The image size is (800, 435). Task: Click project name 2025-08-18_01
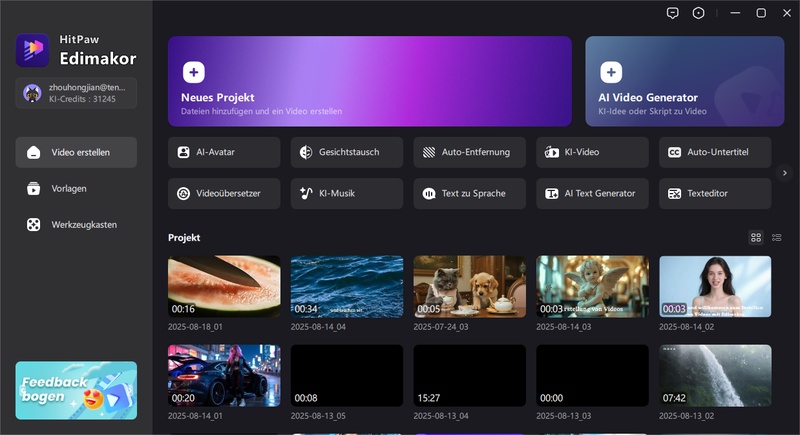[x=195, y=327]
